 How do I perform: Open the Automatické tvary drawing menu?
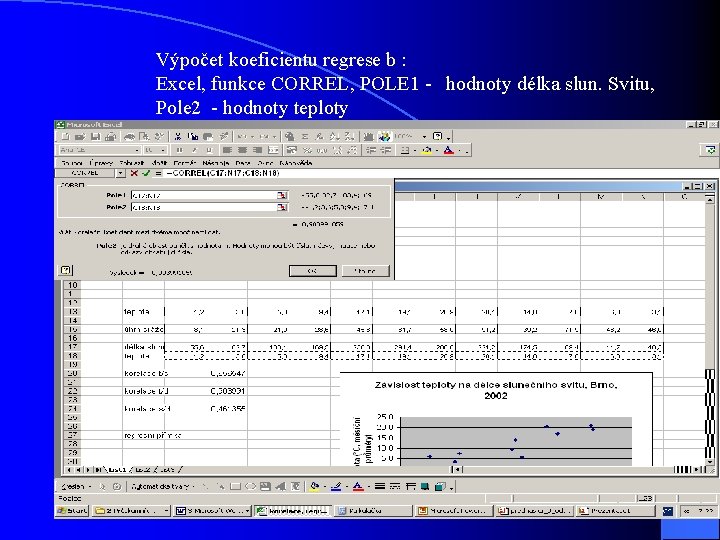(x=163, y=486)
